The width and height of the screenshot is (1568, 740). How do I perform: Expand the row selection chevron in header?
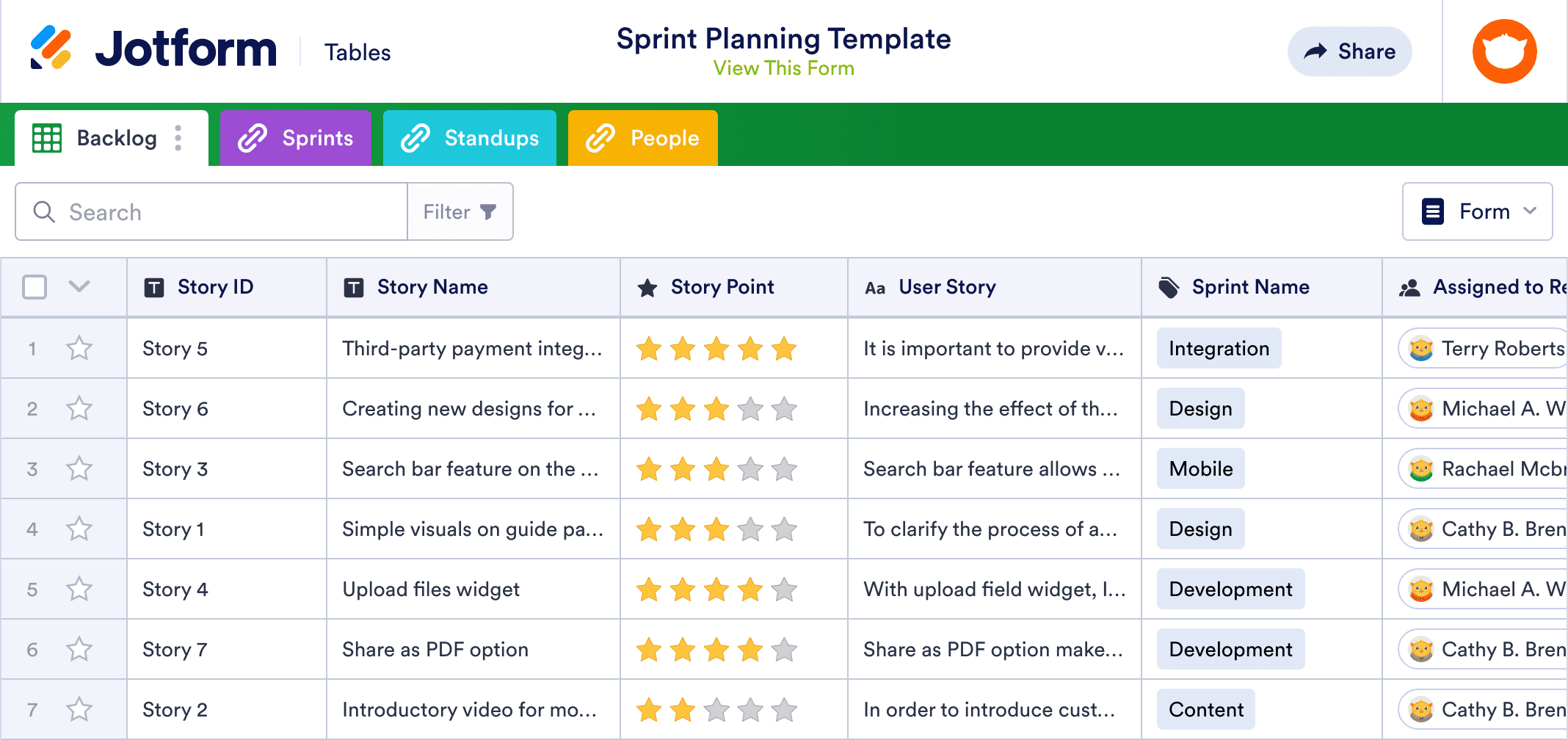79,287
